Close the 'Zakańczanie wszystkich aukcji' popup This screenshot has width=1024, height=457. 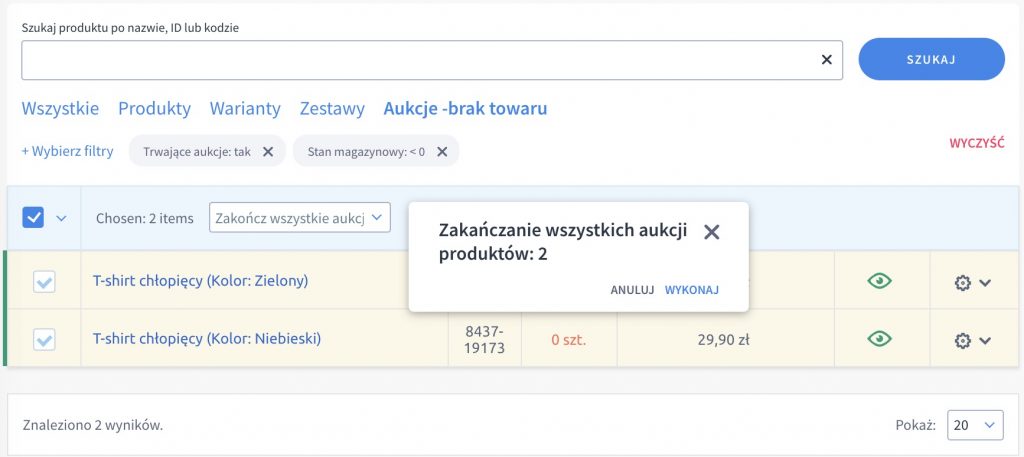tap(711, 232)
